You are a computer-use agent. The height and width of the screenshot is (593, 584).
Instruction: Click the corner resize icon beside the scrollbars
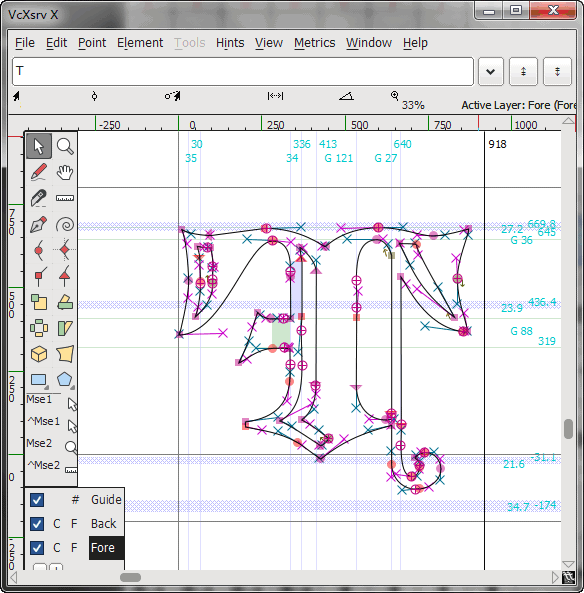pos(568,577)
